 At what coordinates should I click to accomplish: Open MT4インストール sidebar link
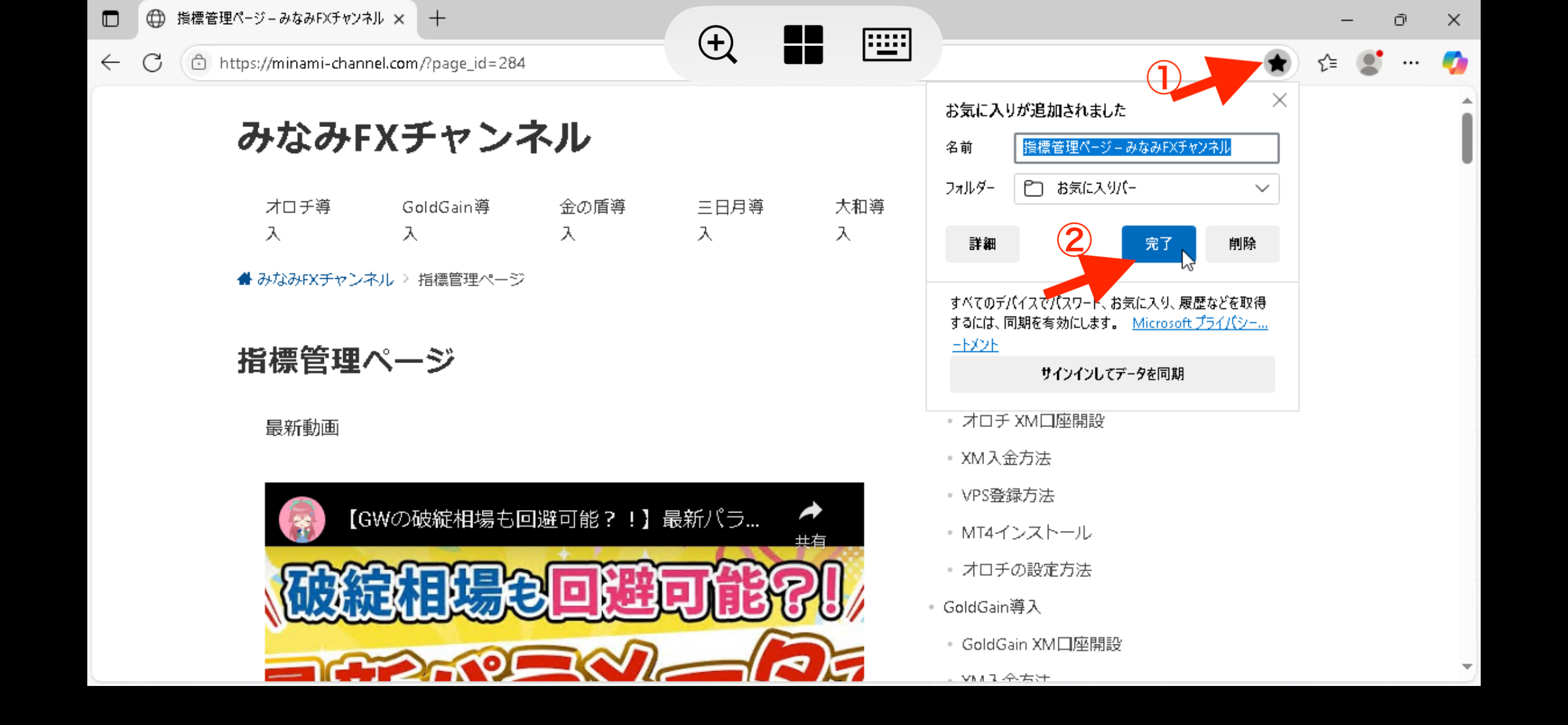coord(1026,533)
